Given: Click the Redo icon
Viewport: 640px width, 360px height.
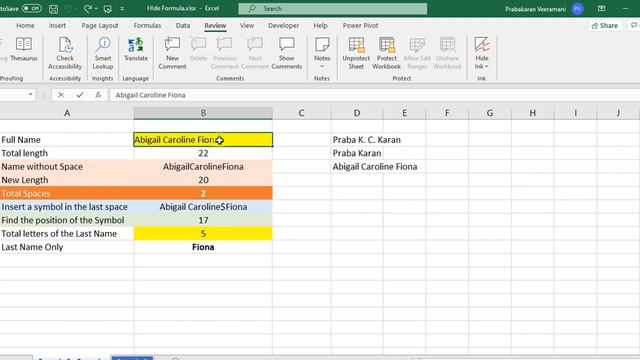Looking at the screenshot, I should [87, 9].
